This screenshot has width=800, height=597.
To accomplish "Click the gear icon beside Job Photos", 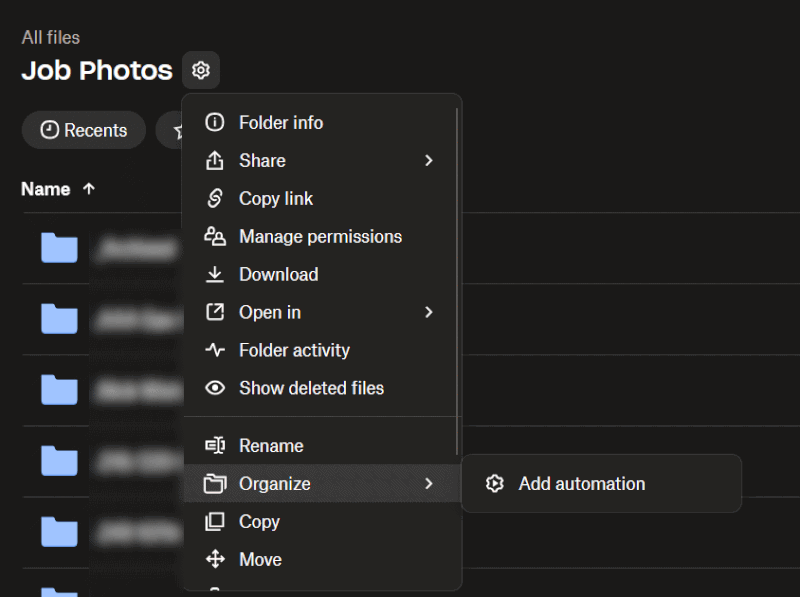I will 201,70.
